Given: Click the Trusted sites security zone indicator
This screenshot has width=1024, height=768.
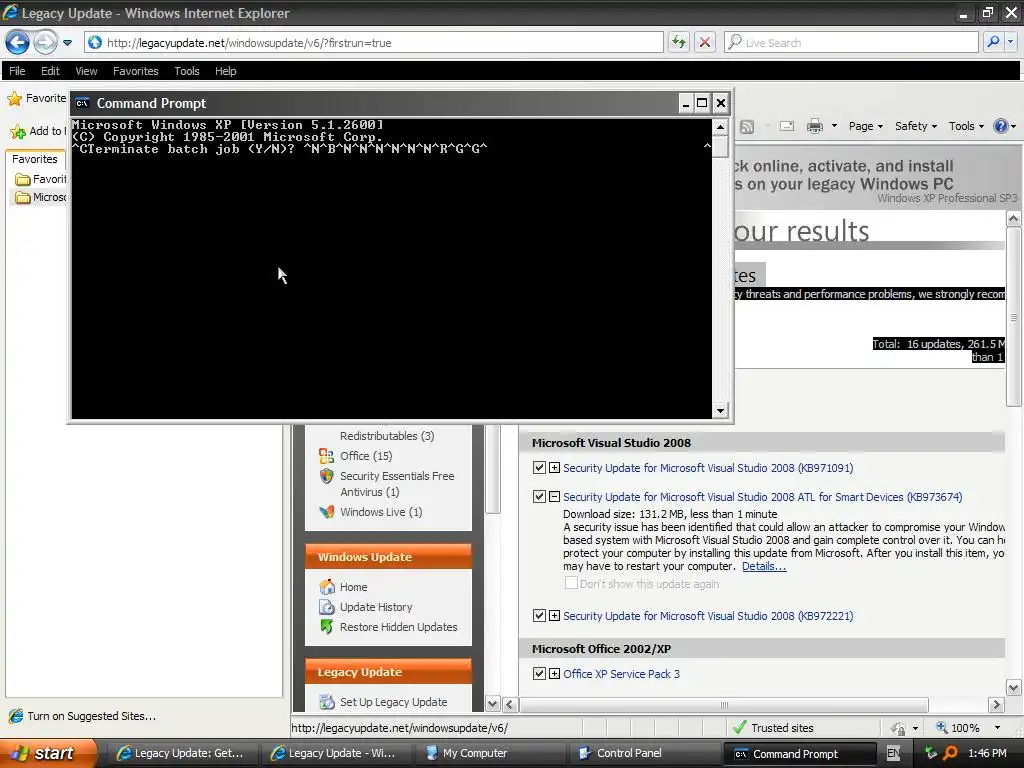Looking at the screenshot, I should pos(774,728).
